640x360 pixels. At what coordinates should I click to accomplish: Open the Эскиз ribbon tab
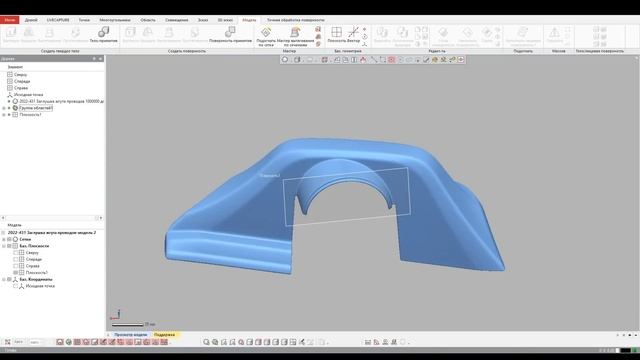202,20
